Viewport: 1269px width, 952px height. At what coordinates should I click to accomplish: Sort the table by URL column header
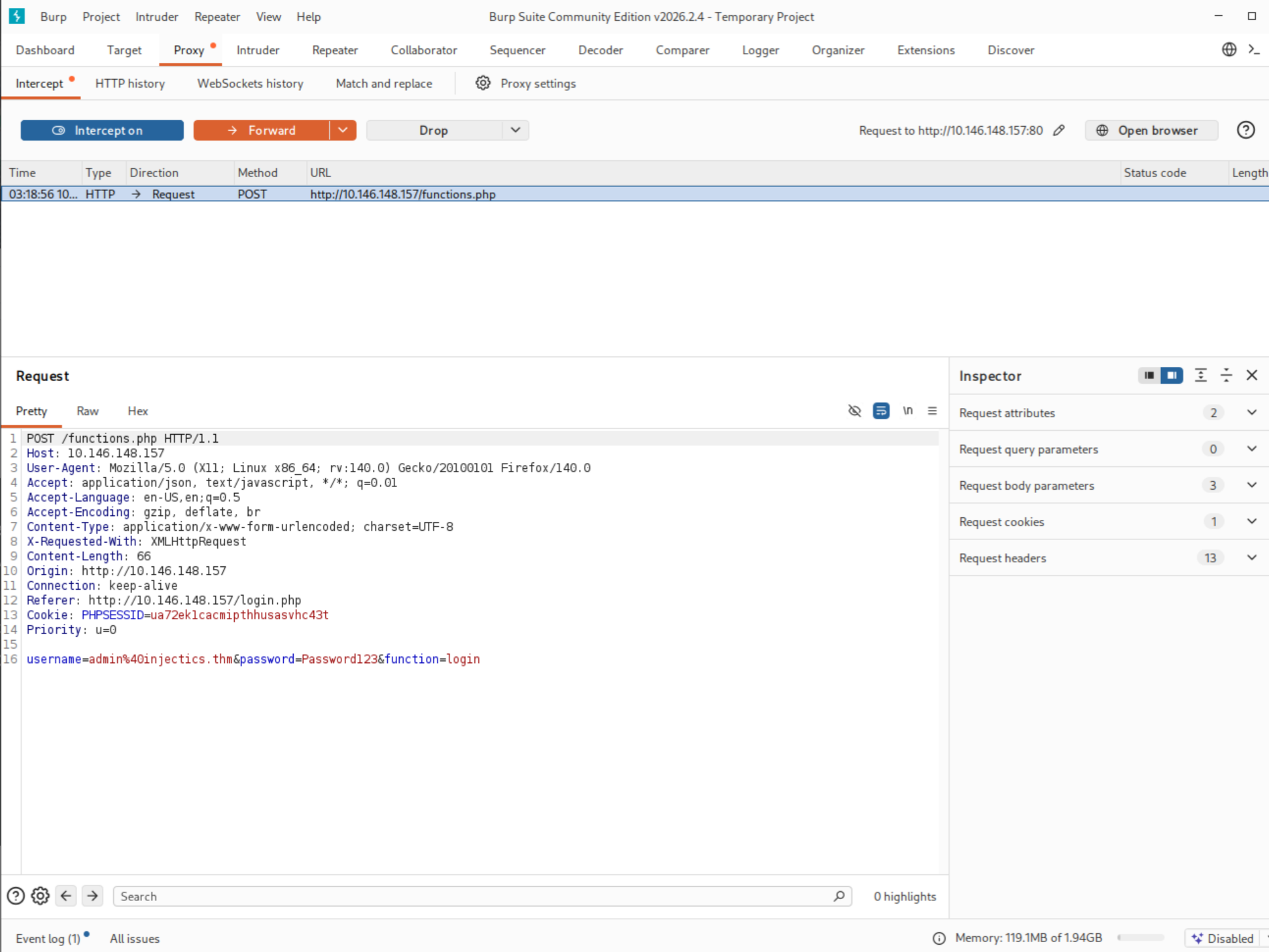point(712,173)
